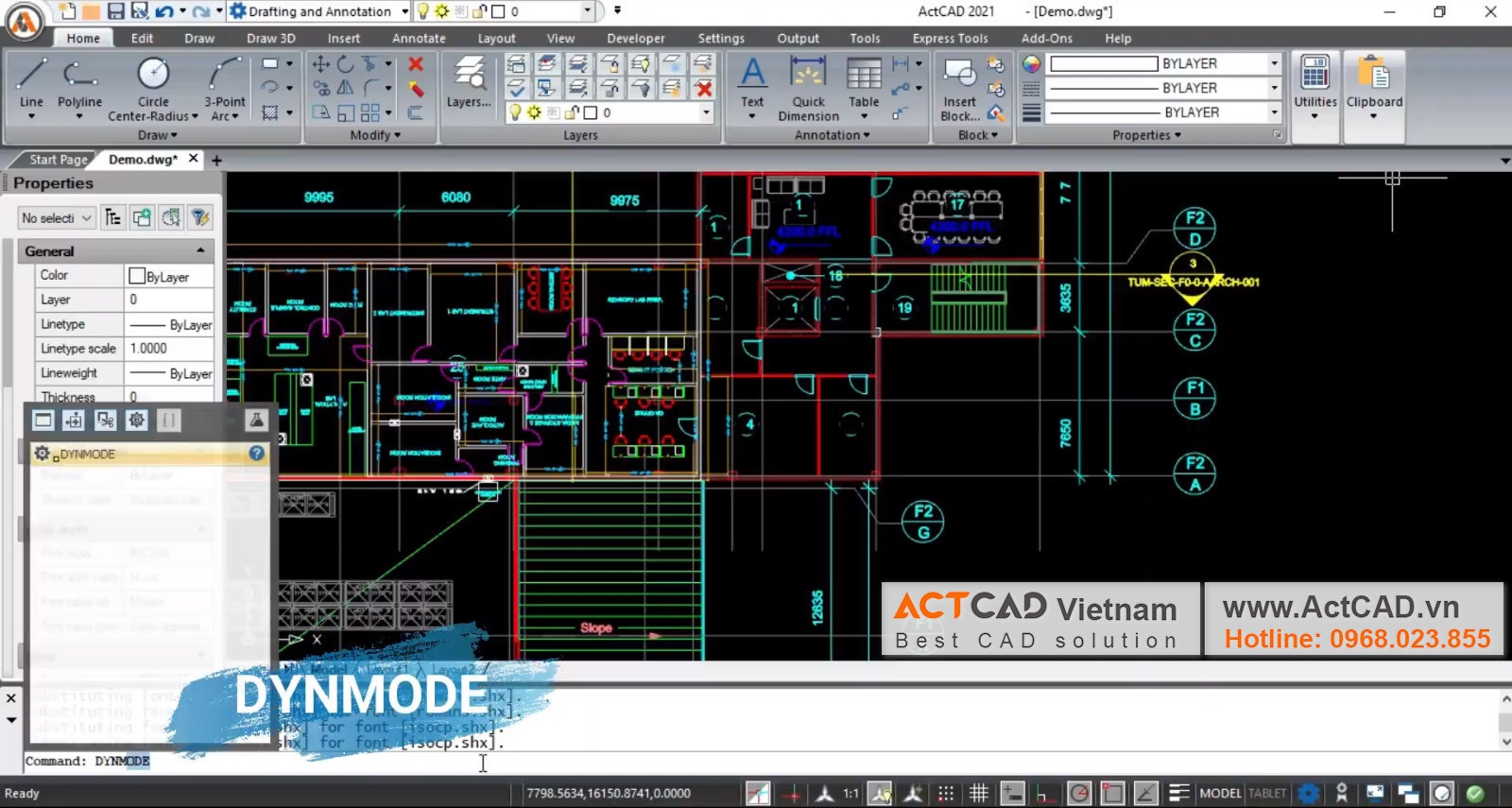1512x808 pixels.
Task: Select the Polyline tool
Action: click(79, 85)
